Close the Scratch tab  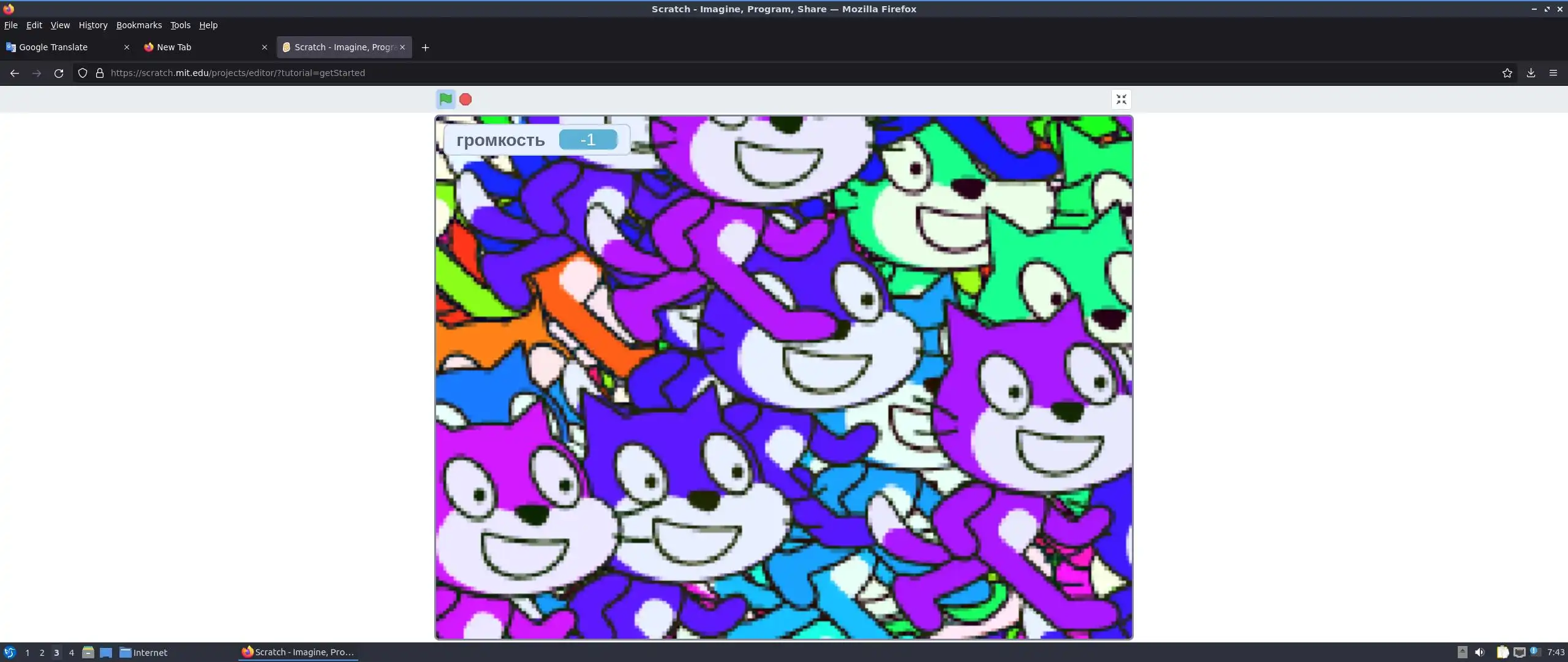(x=402, y=47)
